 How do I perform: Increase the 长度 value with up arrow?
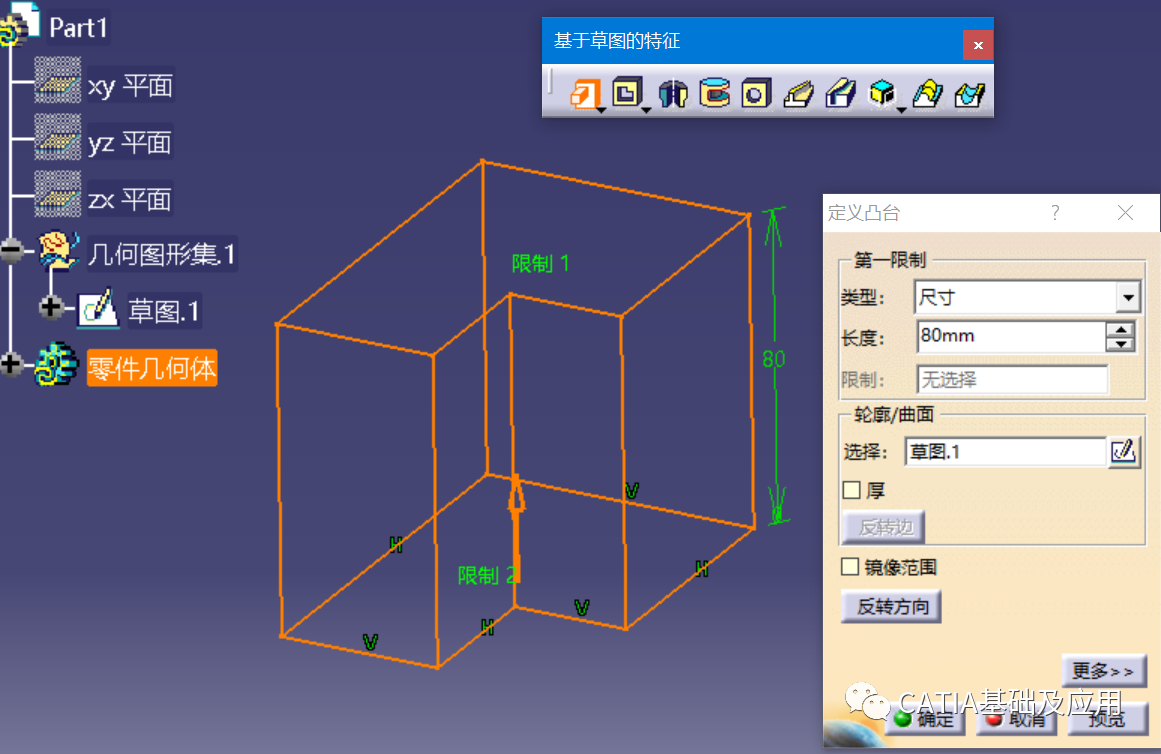coord(1121,330)
